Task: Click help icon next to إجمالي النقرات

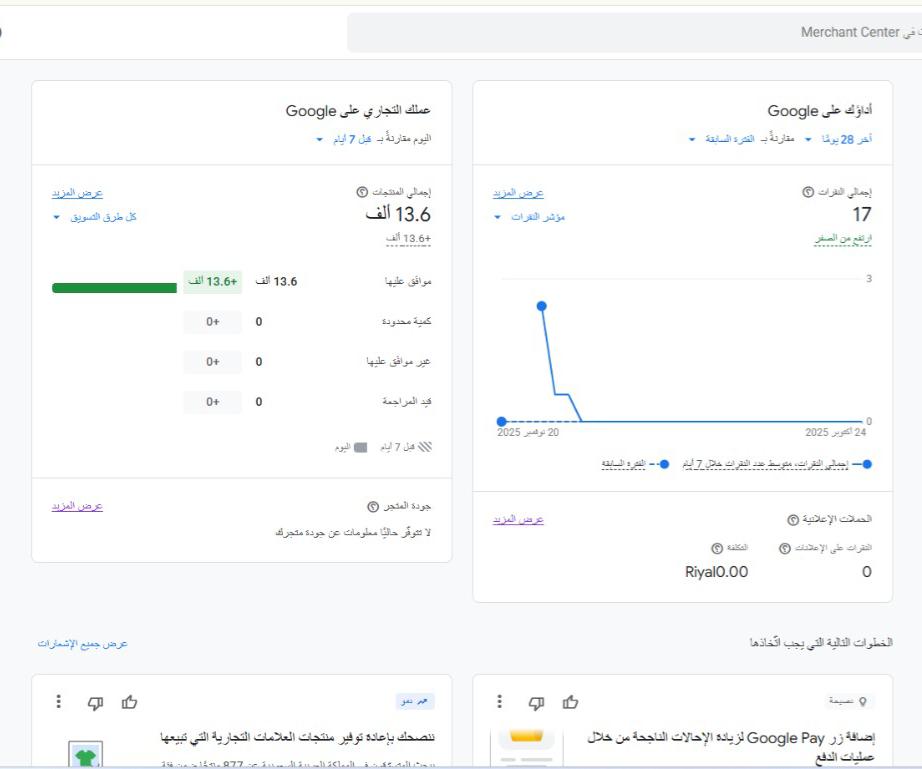Action: point(808,192)
